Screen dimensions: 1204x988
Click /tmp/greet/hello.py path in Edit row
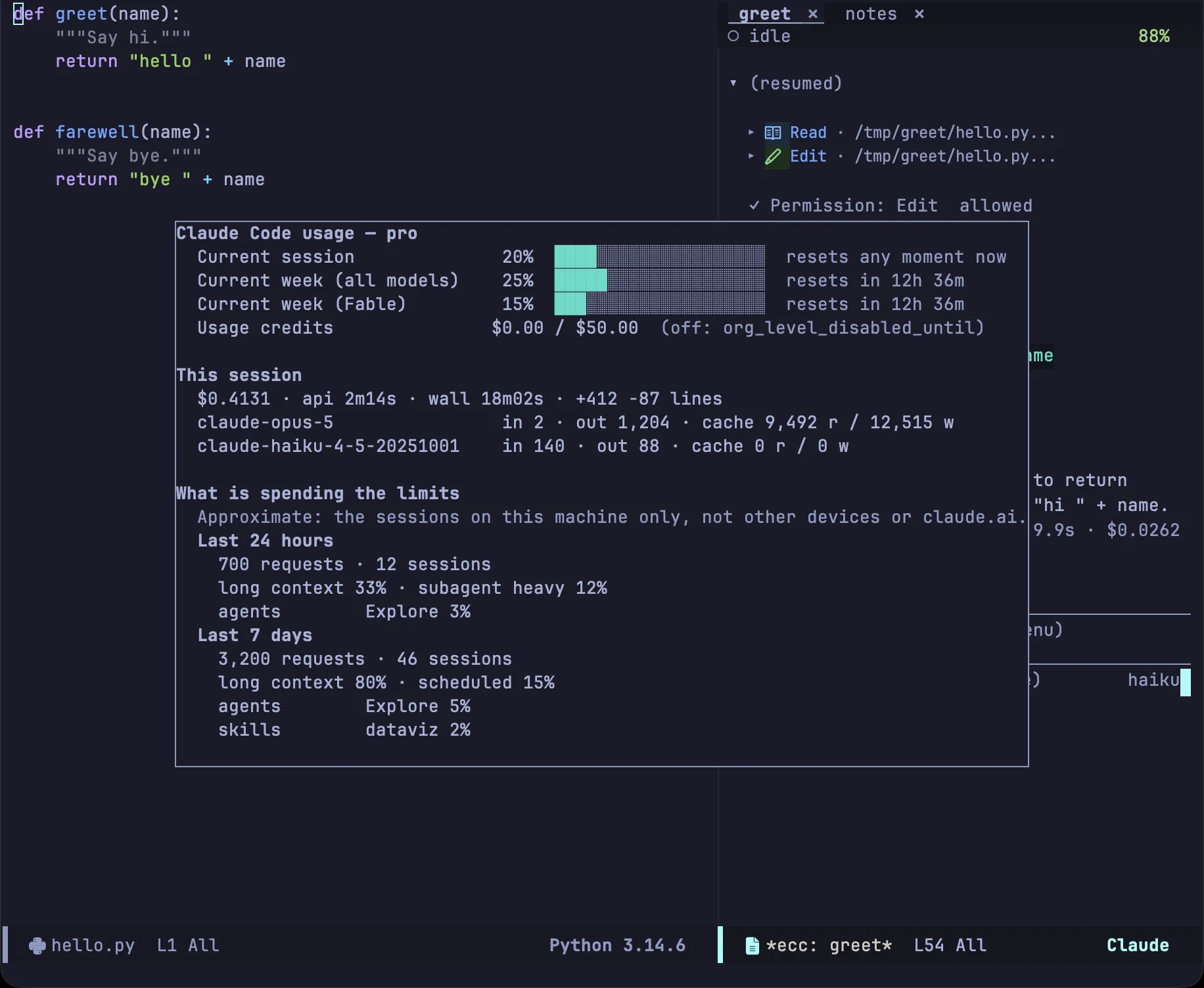point(954,156)
